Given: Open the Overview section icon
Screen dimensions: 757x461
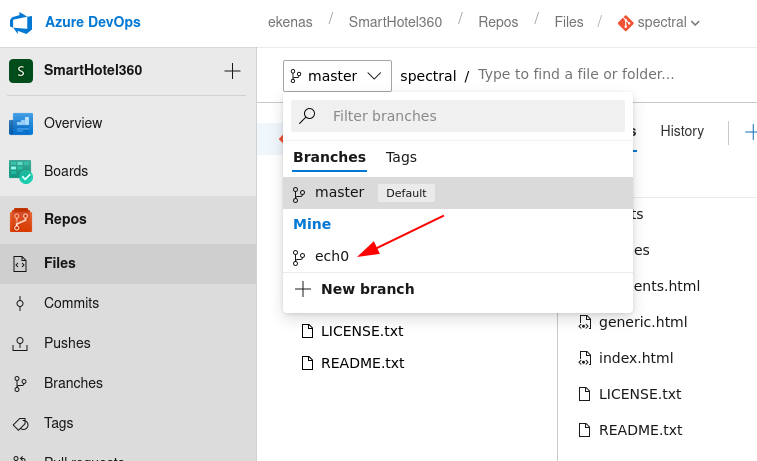Looking at the screenshot, I should (21, 124).
